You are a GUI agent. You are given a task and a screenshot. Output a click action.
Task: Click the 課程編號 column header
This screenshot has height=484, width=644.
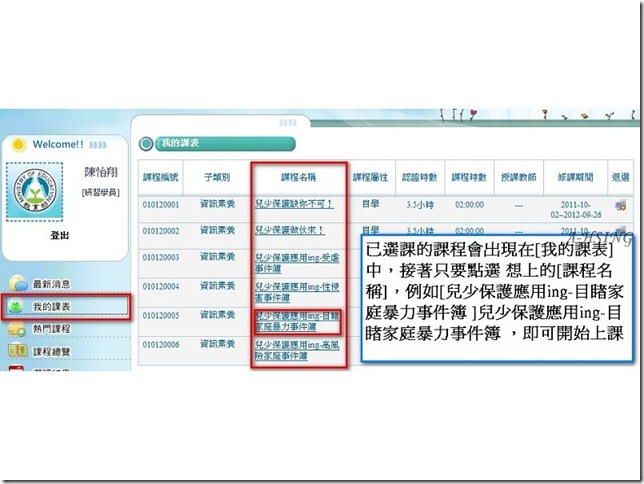click(x=161, y=177)
